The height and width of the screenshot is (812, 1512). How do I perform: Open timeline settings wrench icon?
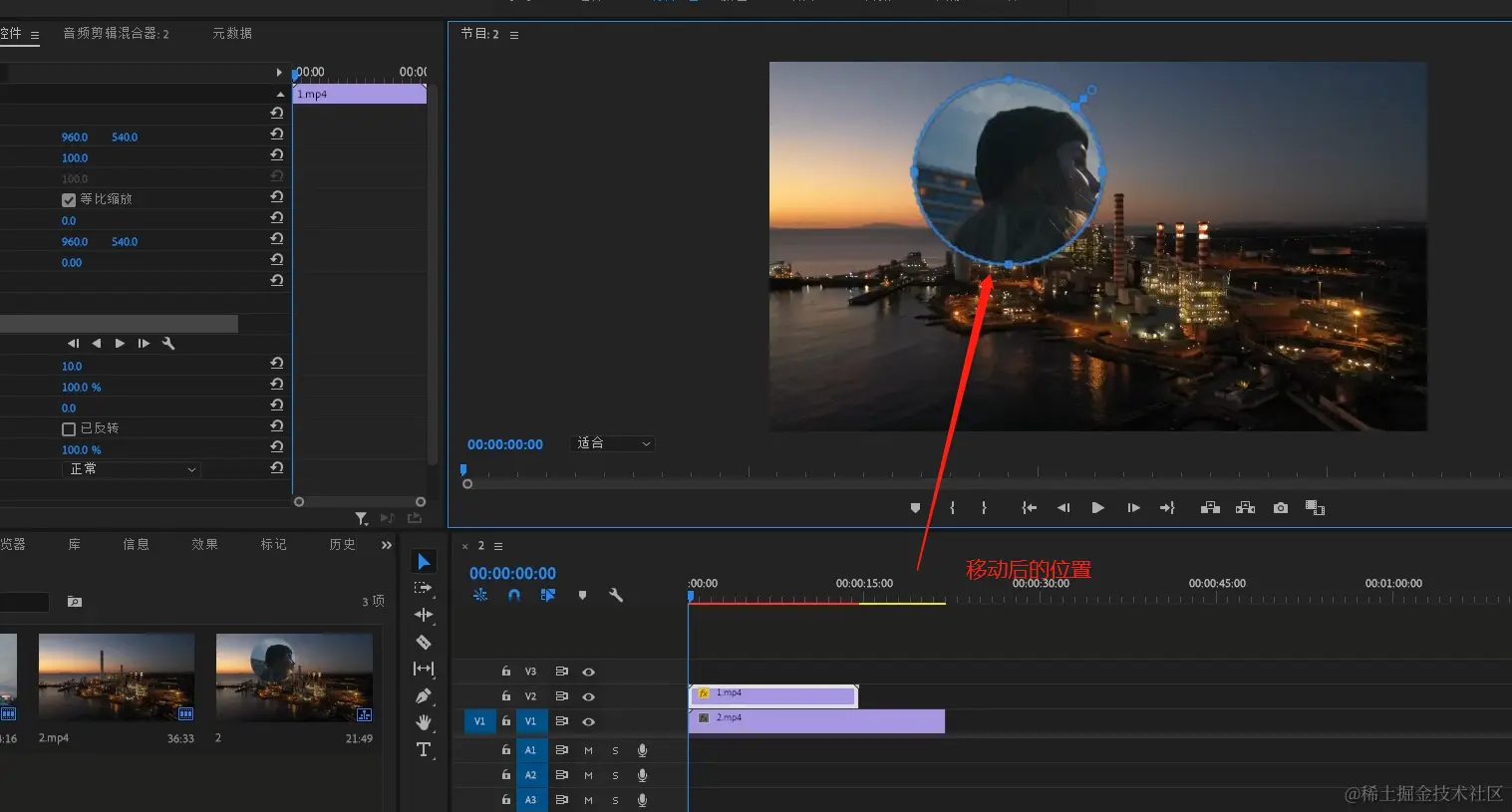point(616,595)
